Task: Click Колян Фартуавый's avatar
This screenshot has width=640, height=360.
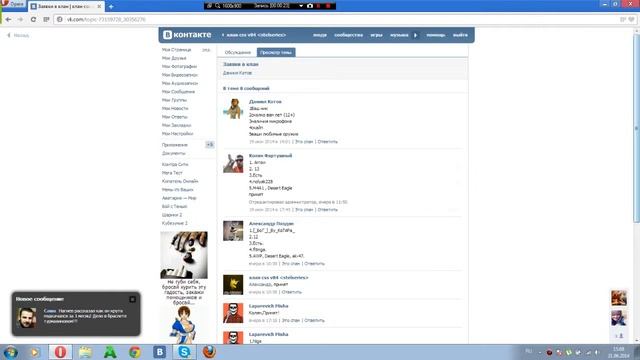Action: coord(233,163)
